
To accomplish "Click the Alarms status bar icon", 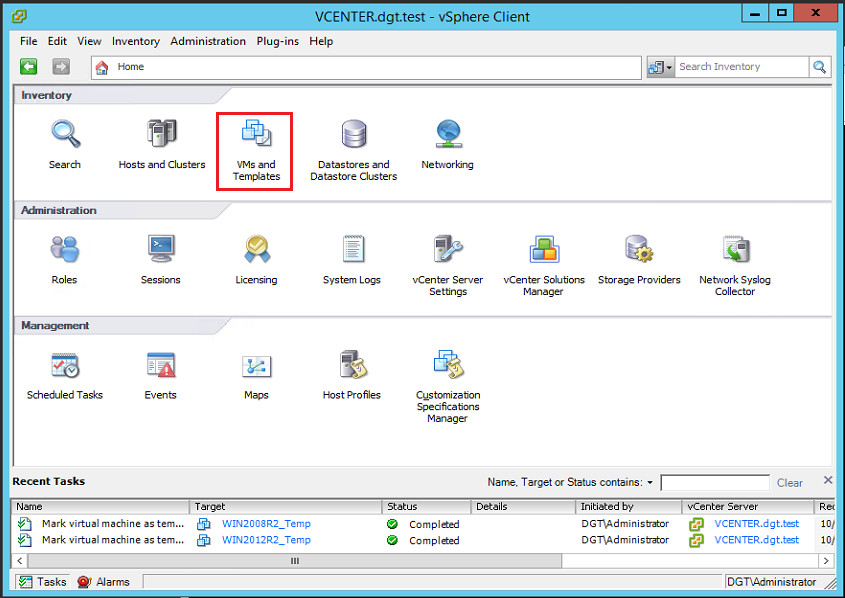I will click(x=84, y=582).
